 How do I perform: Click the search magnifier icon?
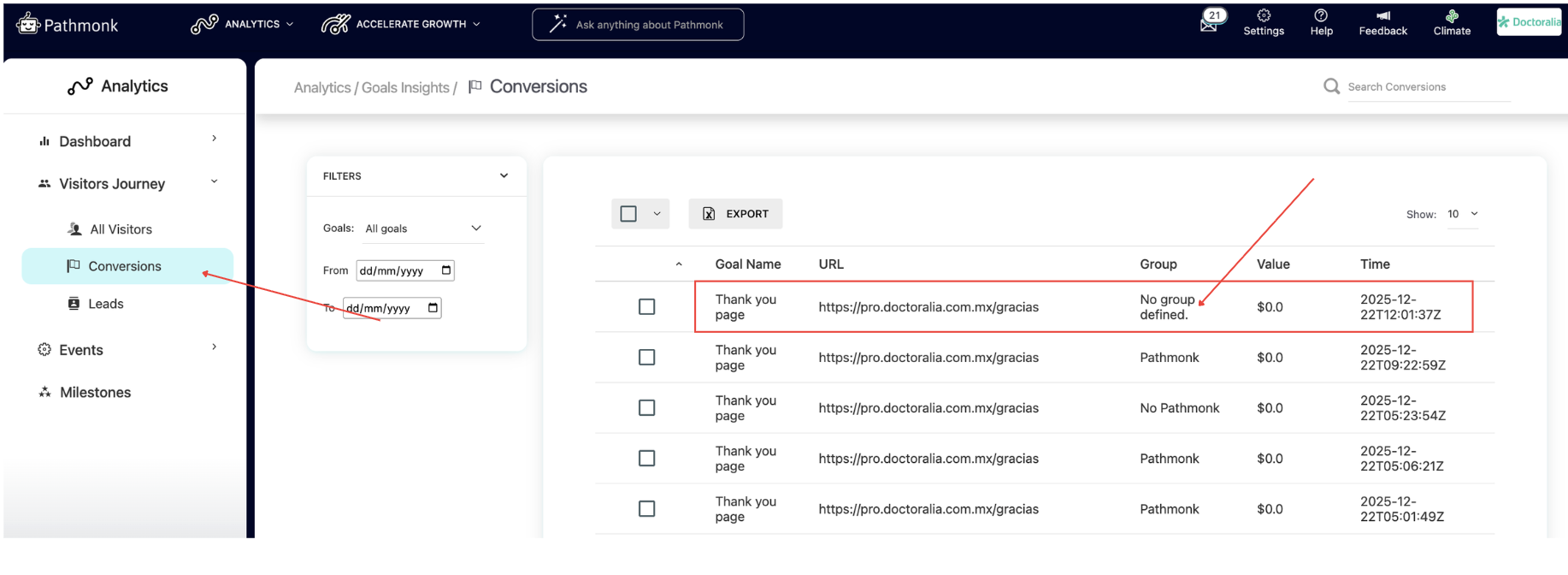[x=1331, y=86]
